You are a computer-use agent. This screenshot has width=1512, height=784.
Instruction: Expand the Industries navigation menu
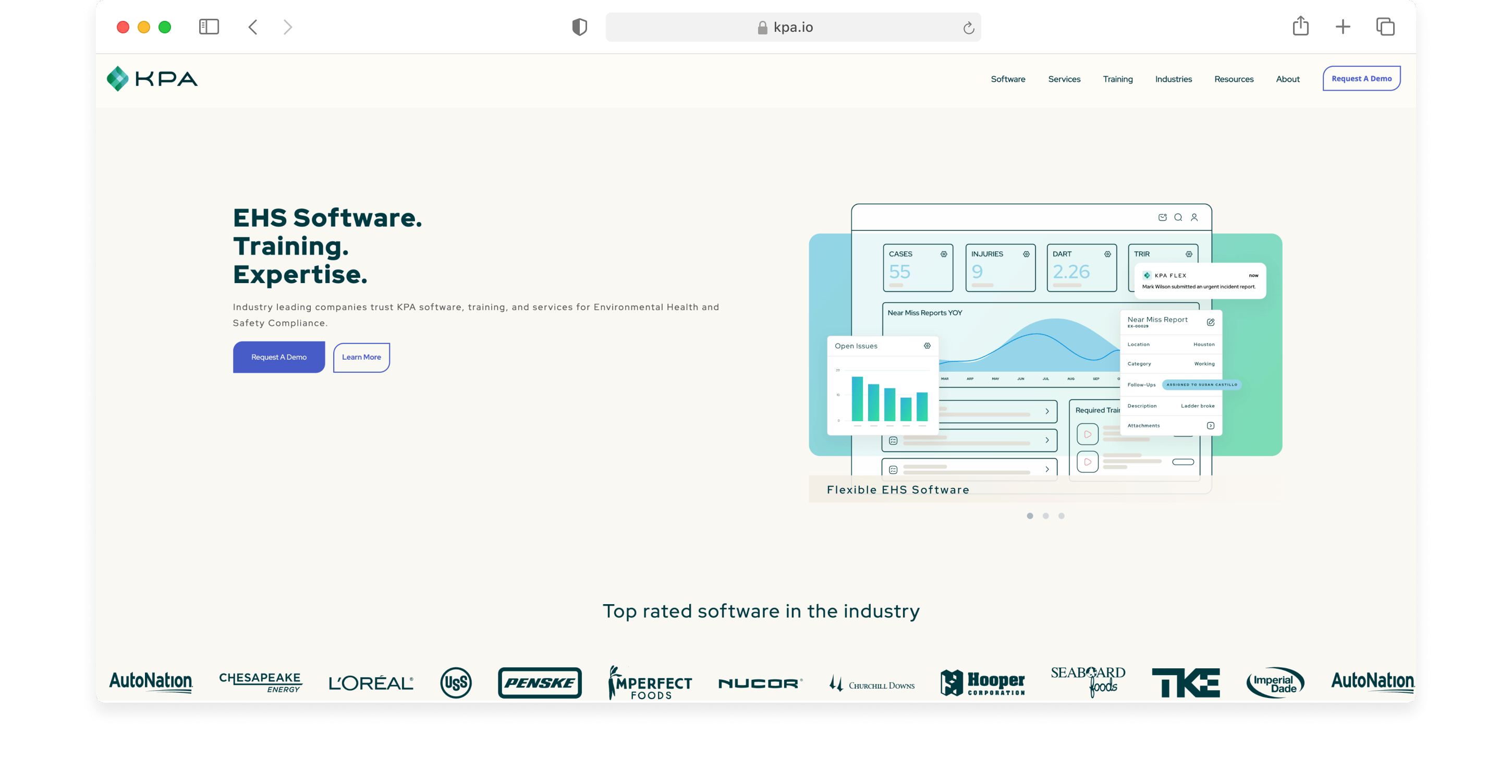(1173, 79)
